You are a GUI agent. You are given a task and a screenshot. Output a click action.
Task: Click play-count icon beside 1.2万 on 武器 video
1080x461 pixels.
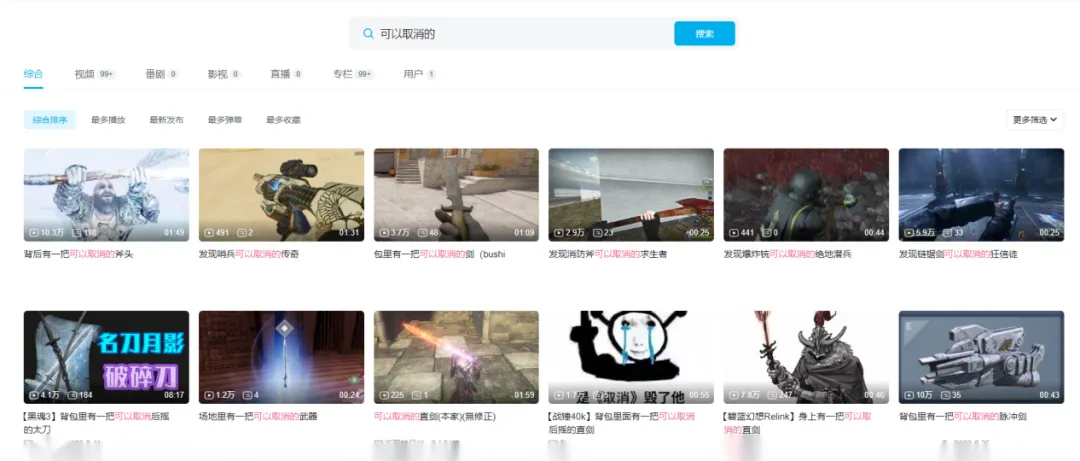pos(209,396)
